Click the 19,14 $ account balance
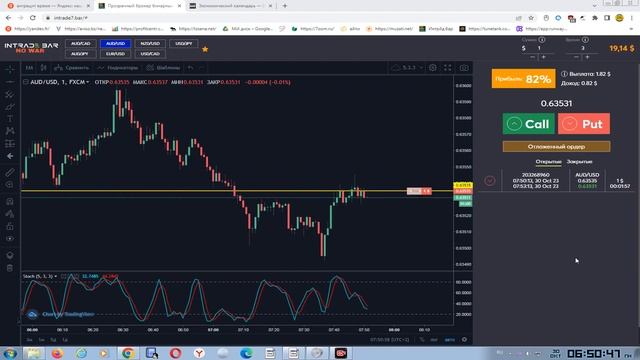 [622, 48]
